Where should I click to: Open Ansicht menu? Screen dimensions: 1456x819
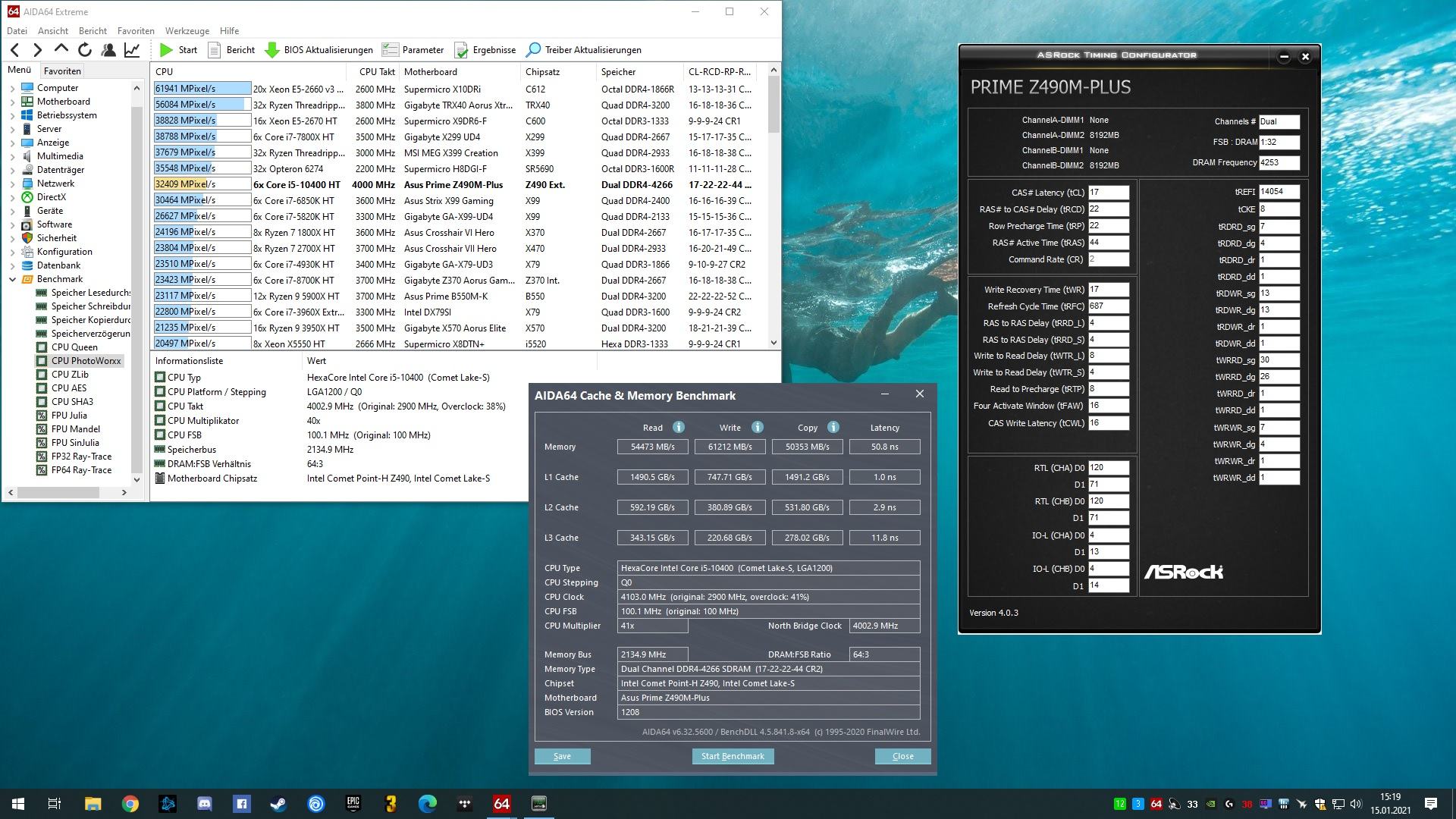(53, 31)
